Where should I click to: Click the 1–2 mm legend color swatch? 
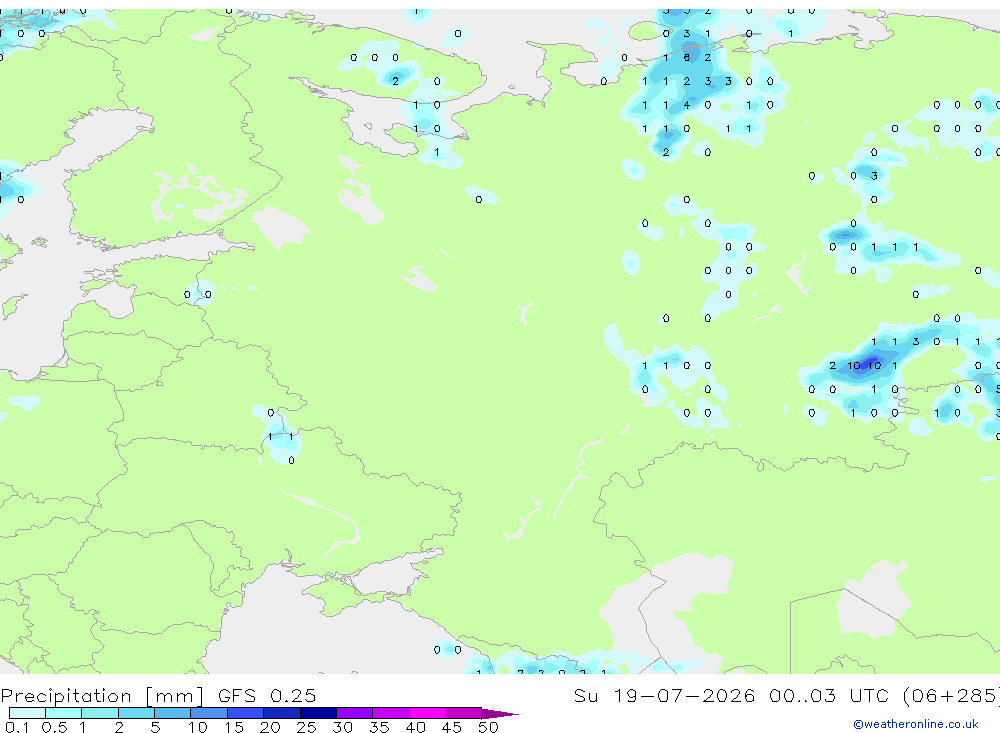point(100,713)
